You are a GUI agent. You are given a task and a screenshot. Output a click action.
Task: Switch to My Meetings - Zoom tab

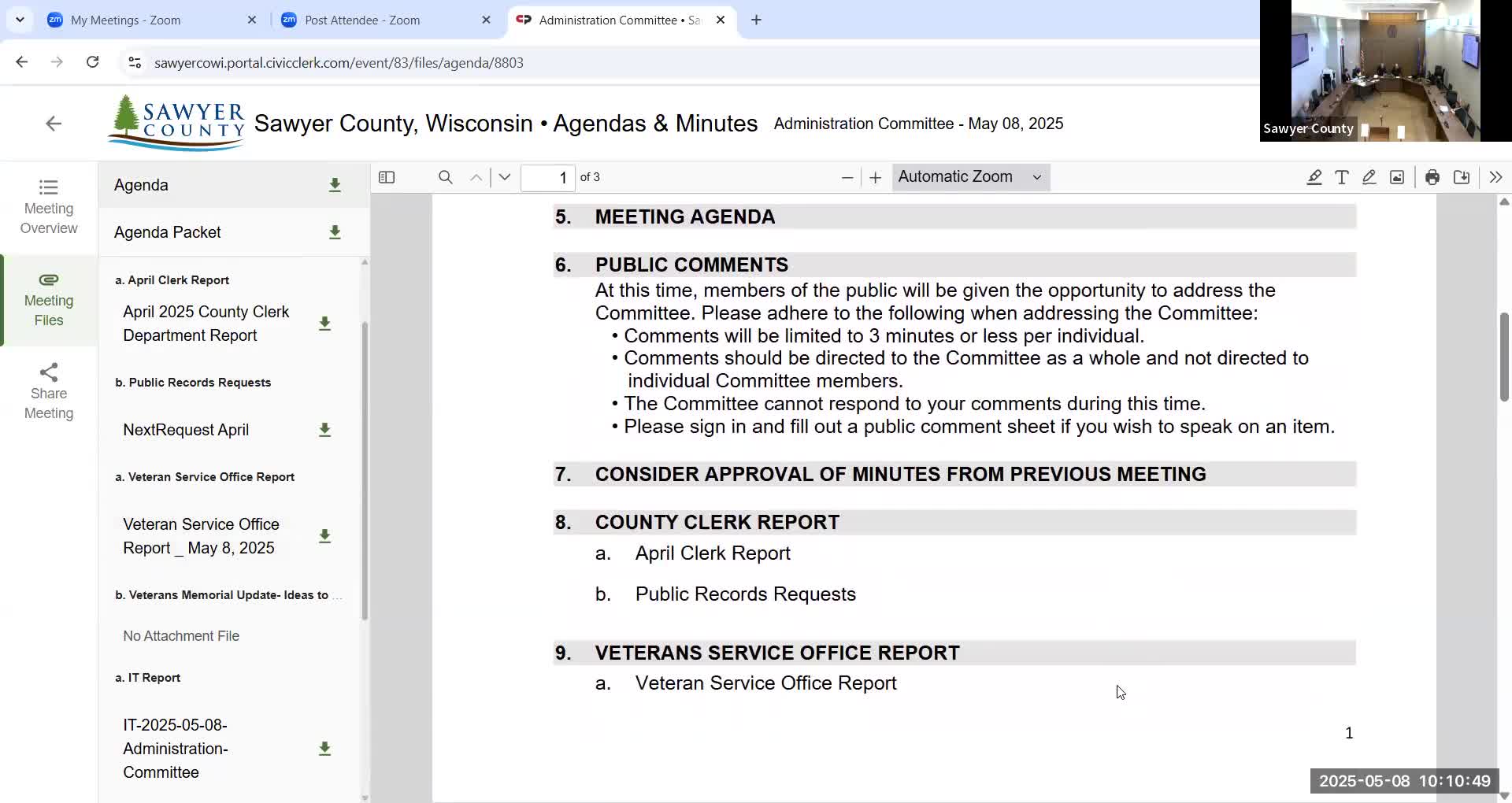[x=151, y=20]
